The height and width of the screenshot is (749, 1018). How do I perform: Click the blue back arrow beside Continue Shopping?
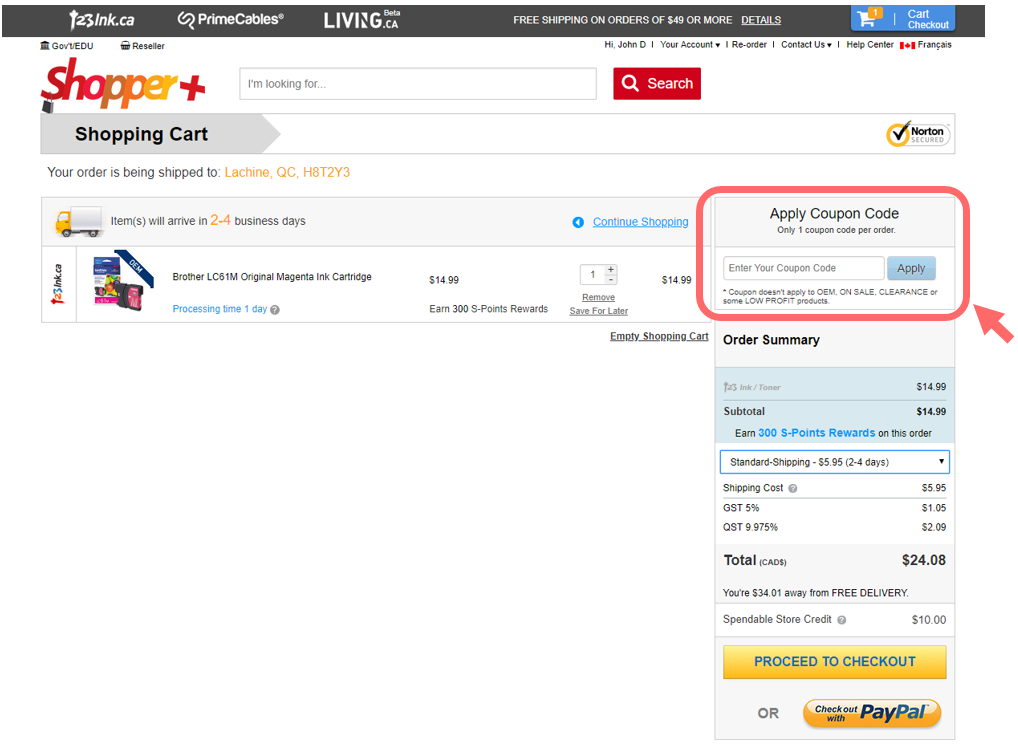[578, 222]
